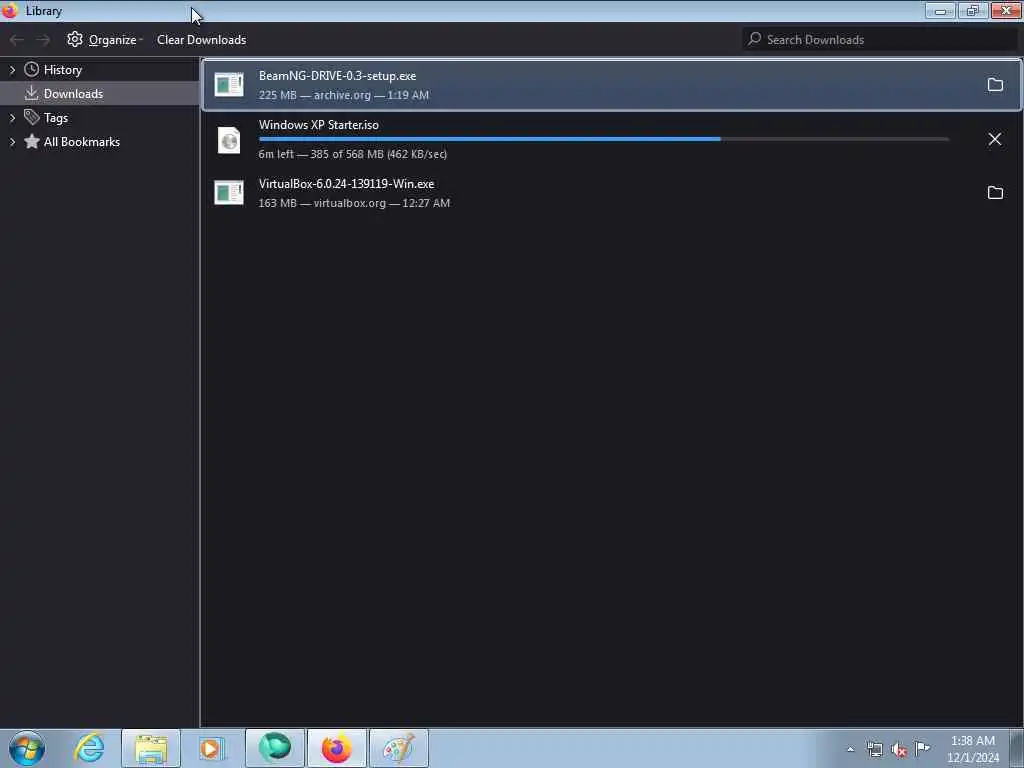The height and width of the screenshot is (768, 1024).
Task: Clear Downloads list
Action: click(x=201, y=40)
